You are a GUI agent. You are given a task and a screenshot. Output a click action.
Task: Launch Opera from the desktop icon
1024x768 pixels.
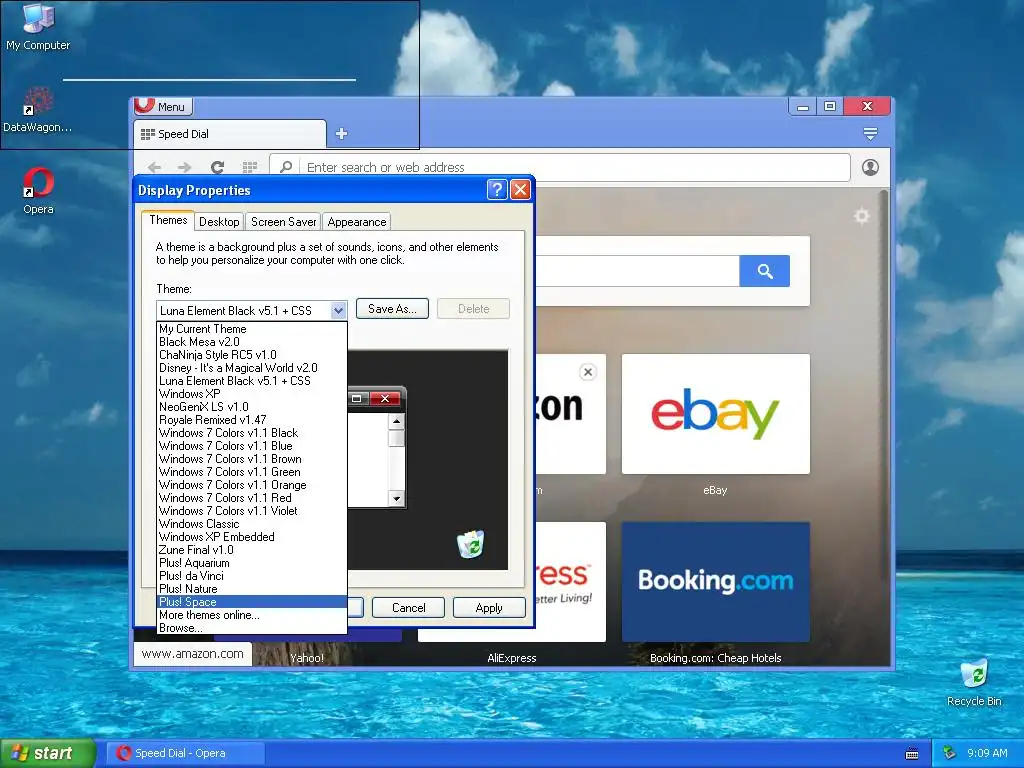pyautogui.click(x=38, y=191)
